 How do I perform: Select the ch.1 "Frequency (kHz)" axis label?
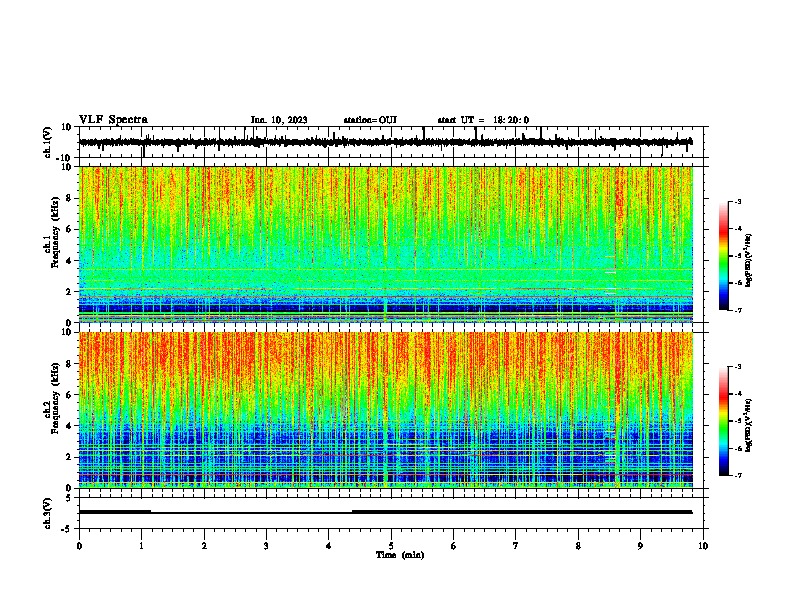point(55,232)
